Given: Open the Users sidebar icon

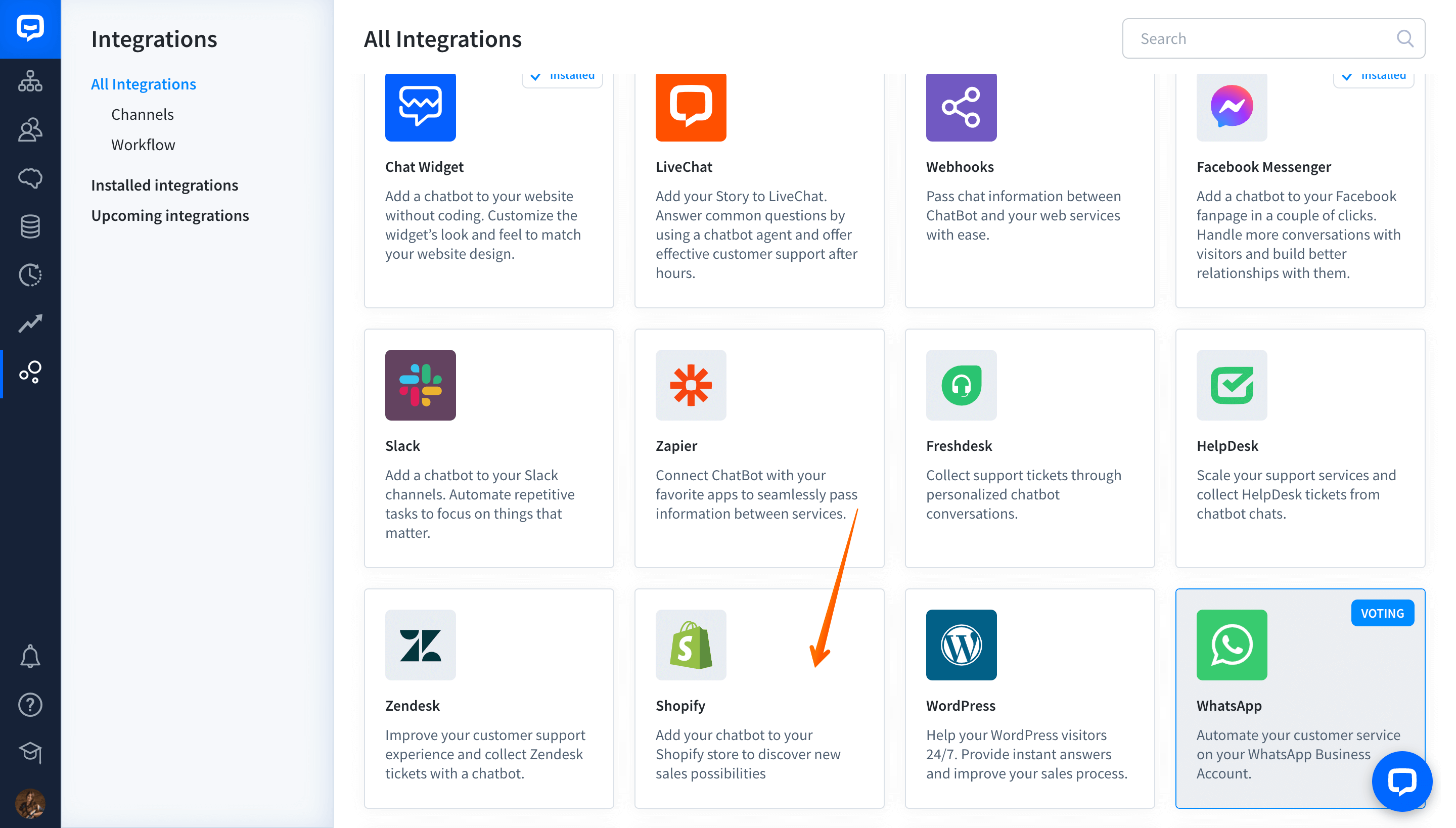Looking at the screenshot, I should tap(30, 129).
